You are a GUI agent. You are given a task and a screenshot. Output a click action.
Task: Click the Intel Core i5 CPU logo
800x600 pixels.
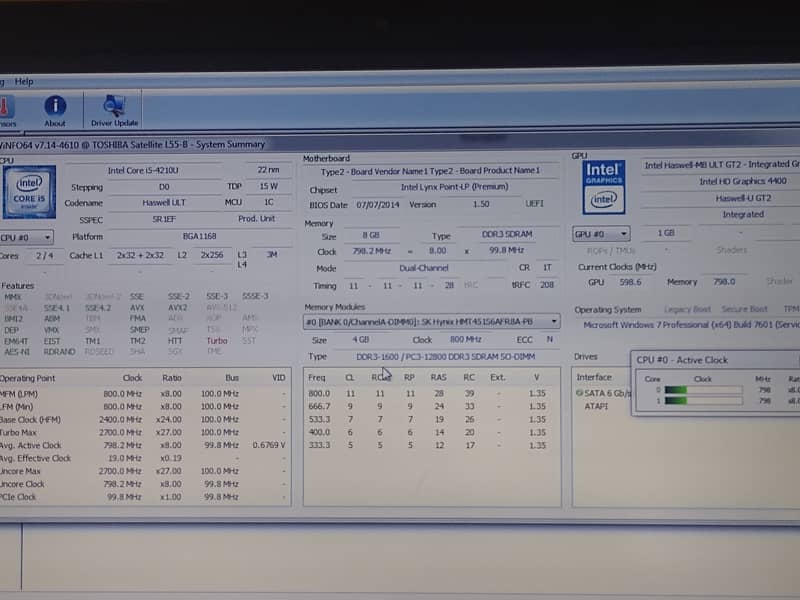coord(28,190)
